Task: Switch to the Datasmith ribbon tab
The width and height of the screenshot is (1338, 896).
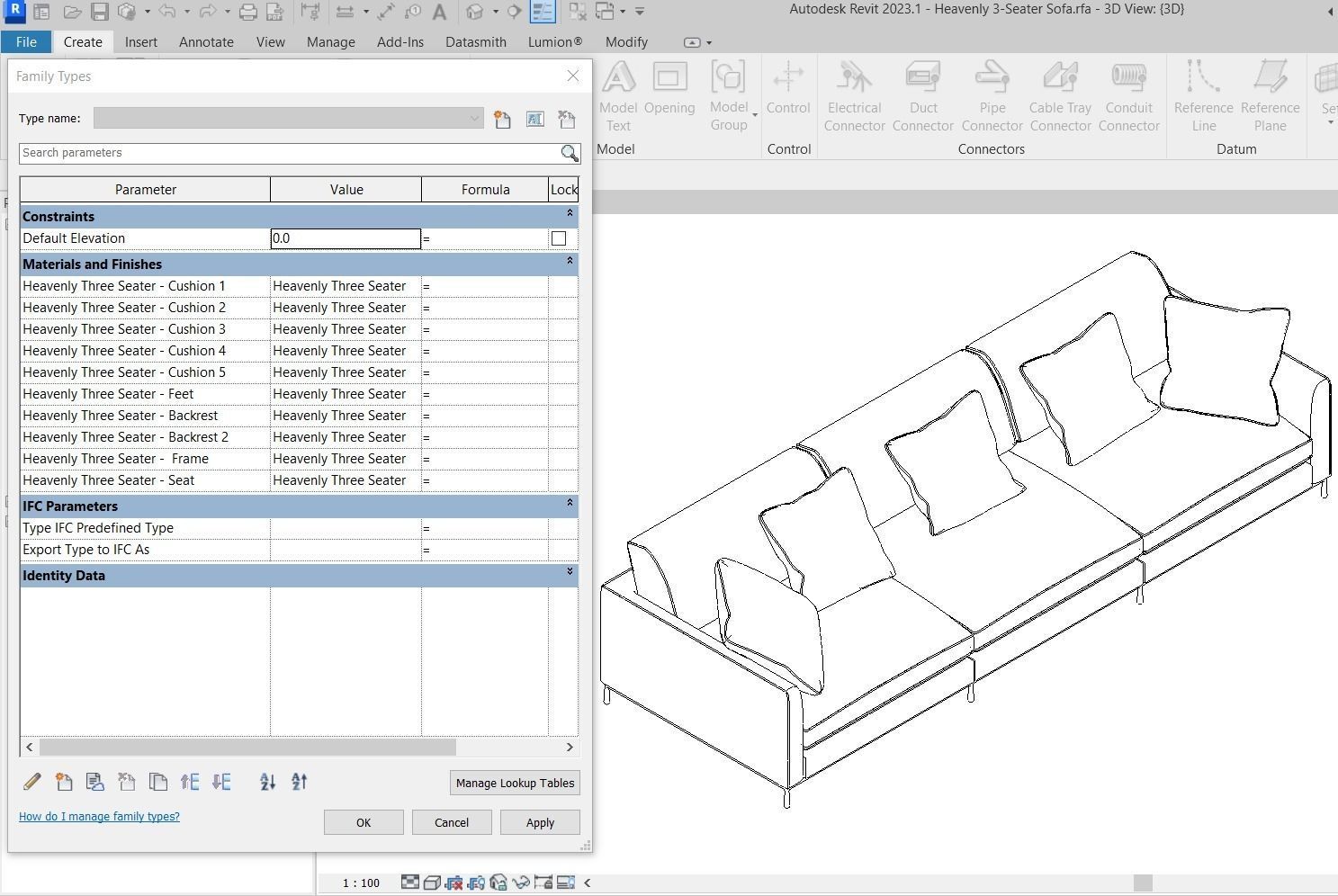Action: (475, 42)
